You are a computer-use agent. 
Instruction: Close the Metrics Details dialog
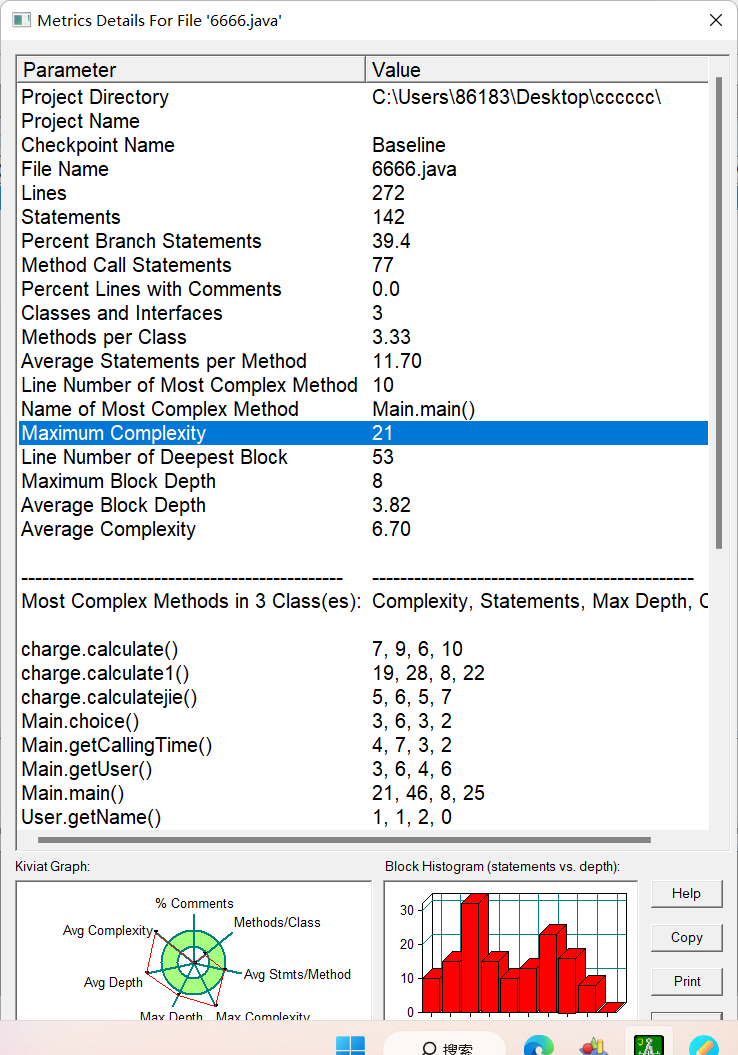pyautogui.click(x=715, y=20)
